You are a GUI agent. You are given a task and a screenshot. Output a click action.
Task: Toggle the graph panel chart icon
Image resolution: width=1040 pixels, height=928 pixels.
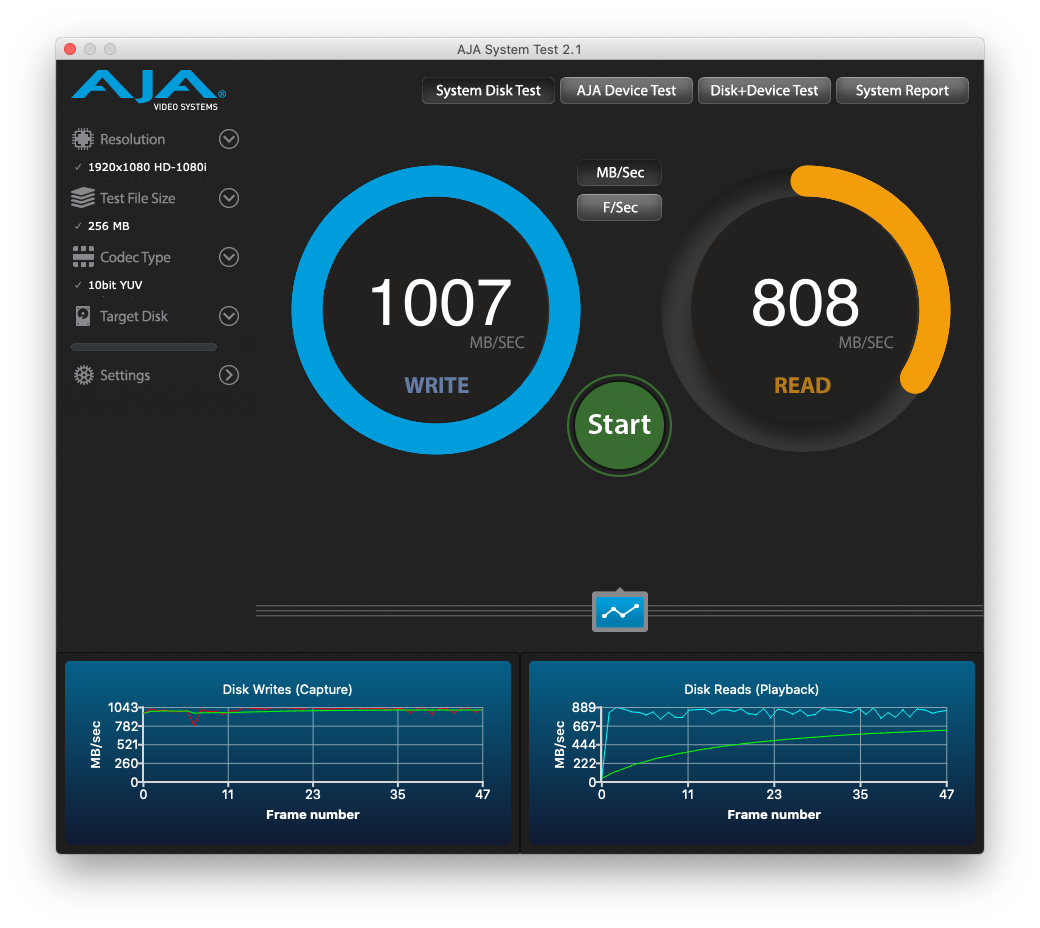(619, 612)
